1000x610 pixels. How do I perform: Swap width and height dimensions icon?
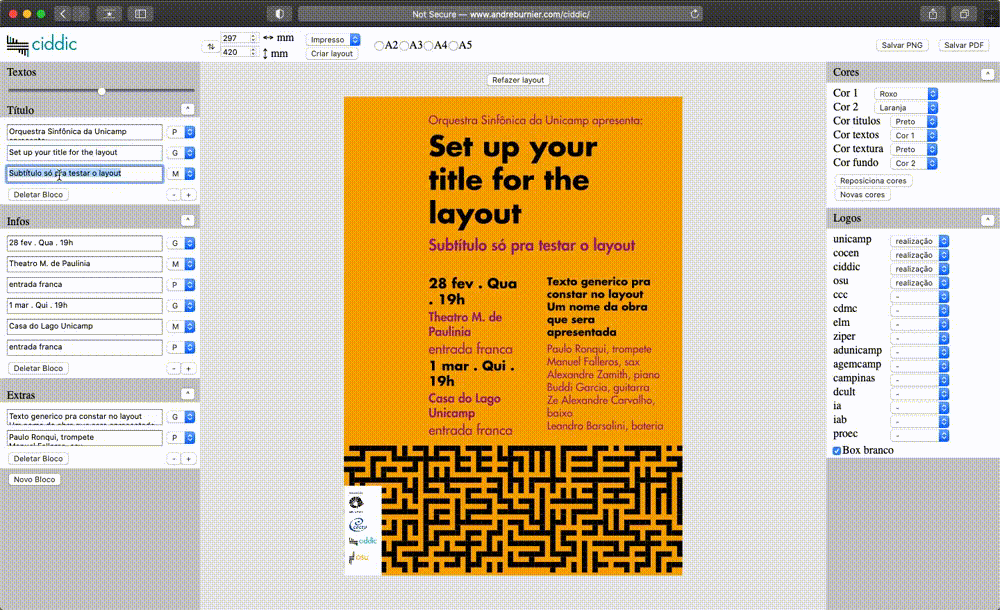pyautogui.click(x=210, y=46)
